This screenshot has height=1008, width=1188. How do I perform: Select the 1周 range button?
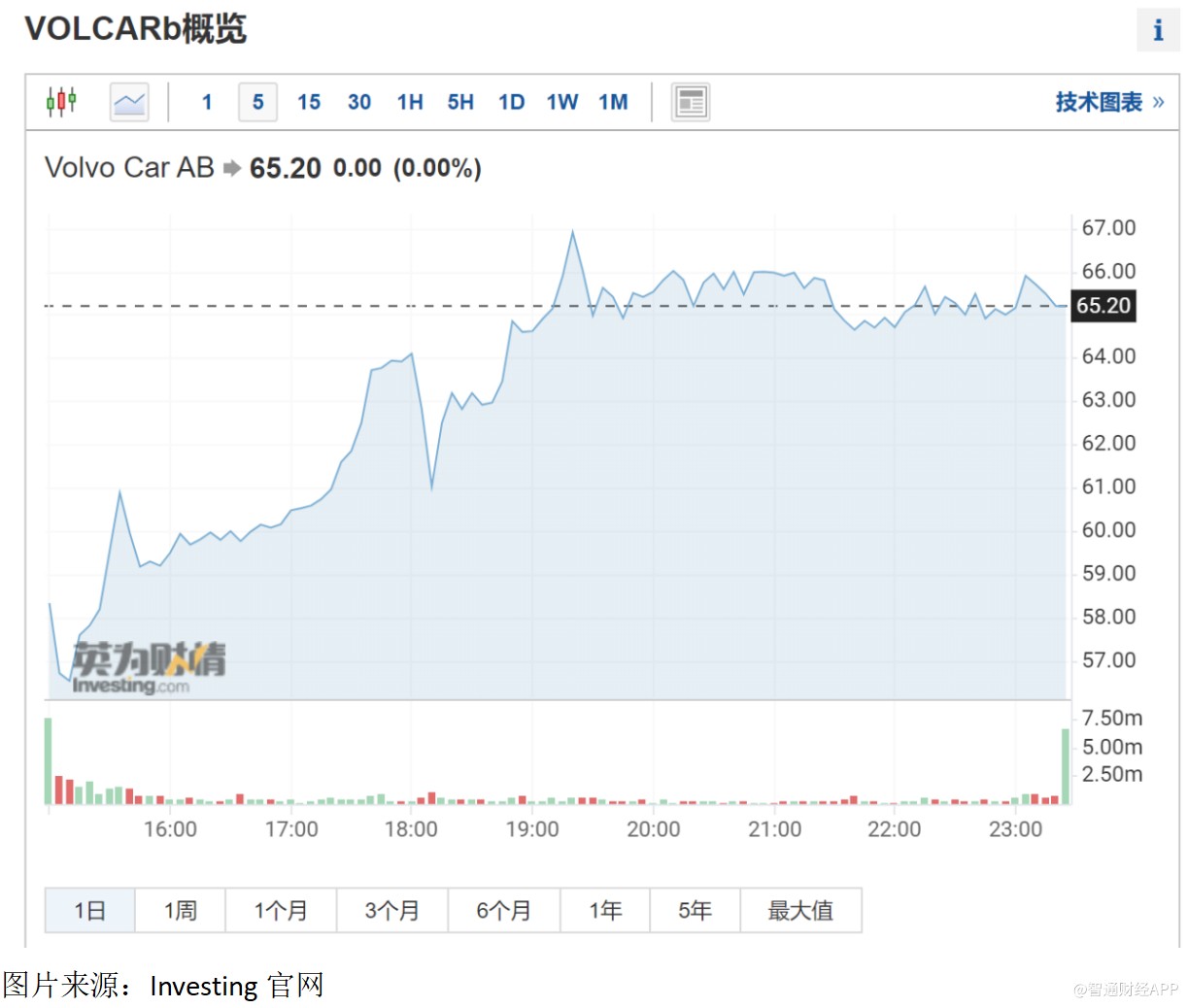tap(181, 910)
